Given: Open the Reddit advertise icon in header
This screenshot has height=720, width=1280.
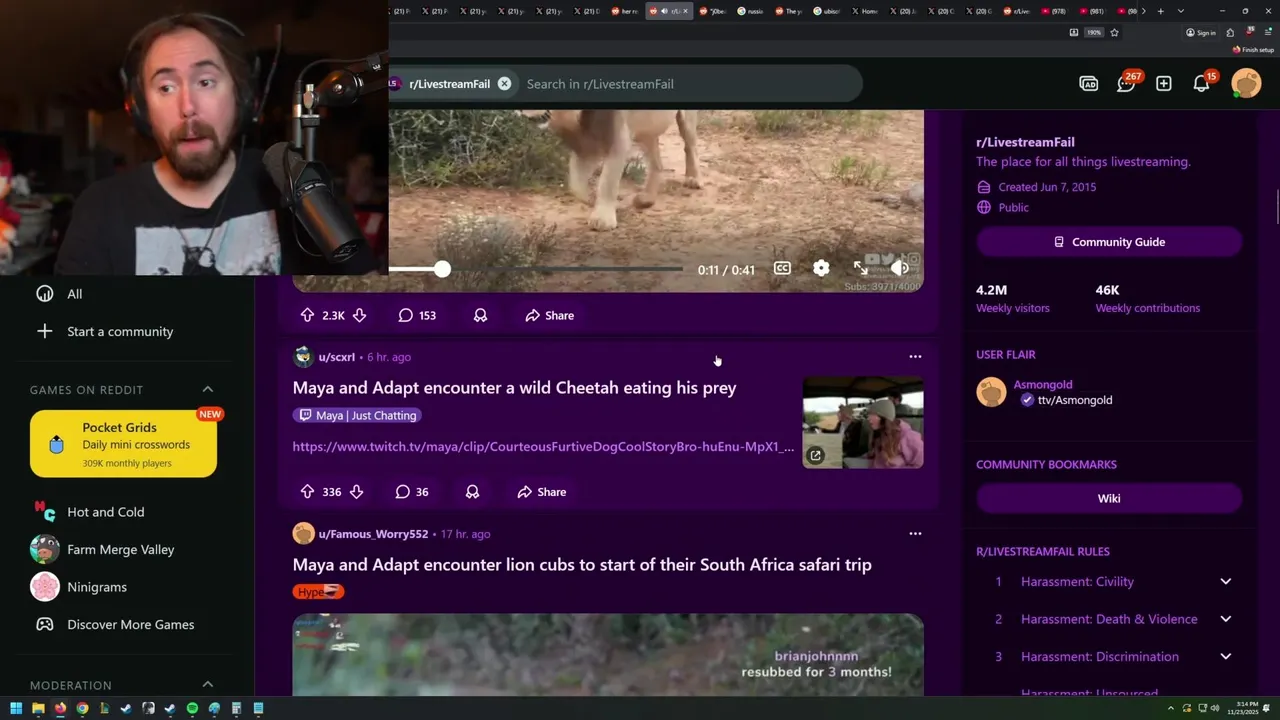Looking at the screenshot, I should pos(1089,84).
